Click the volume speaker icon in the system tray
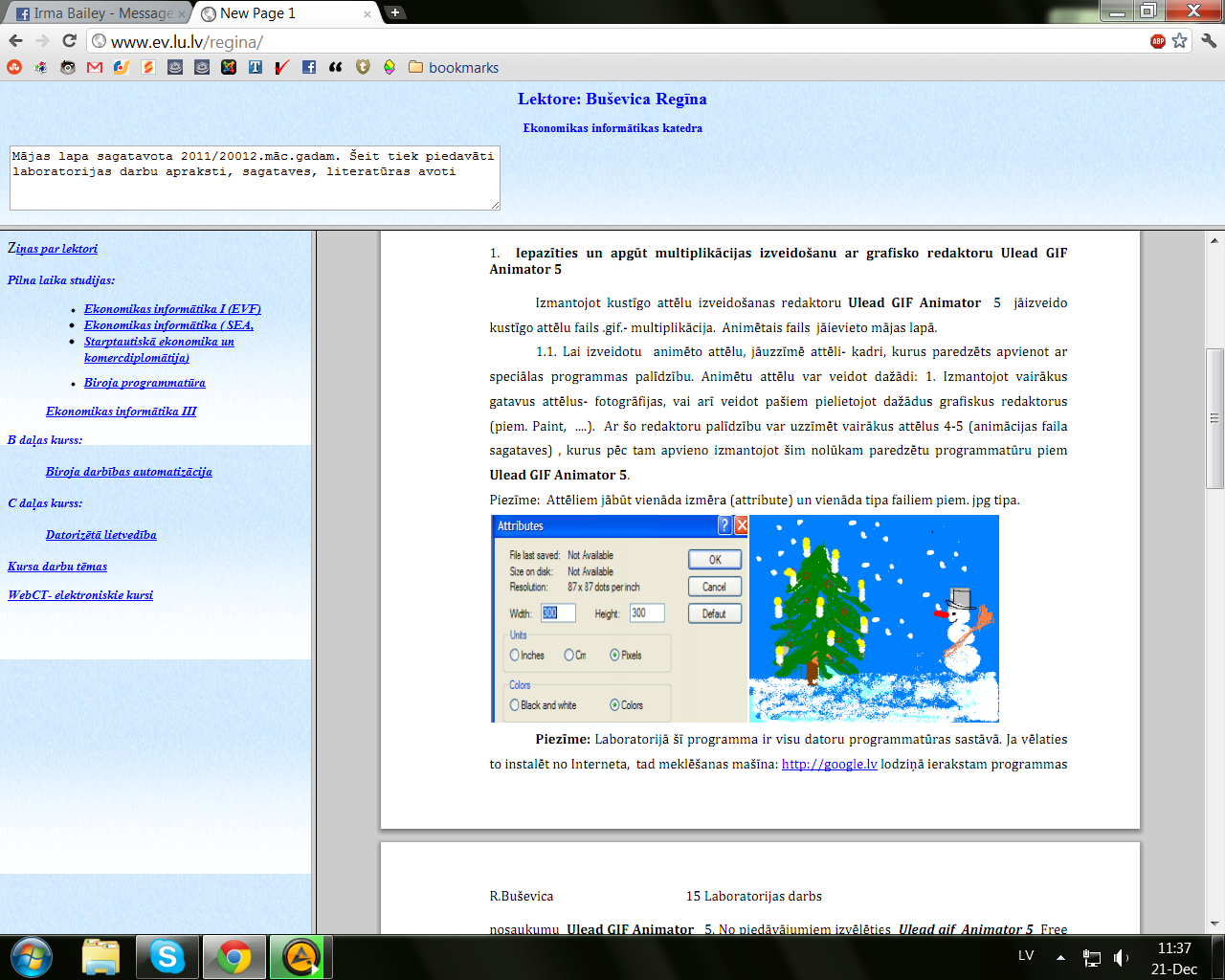This screenshot has height=980, width=1225. point(1121,956)
